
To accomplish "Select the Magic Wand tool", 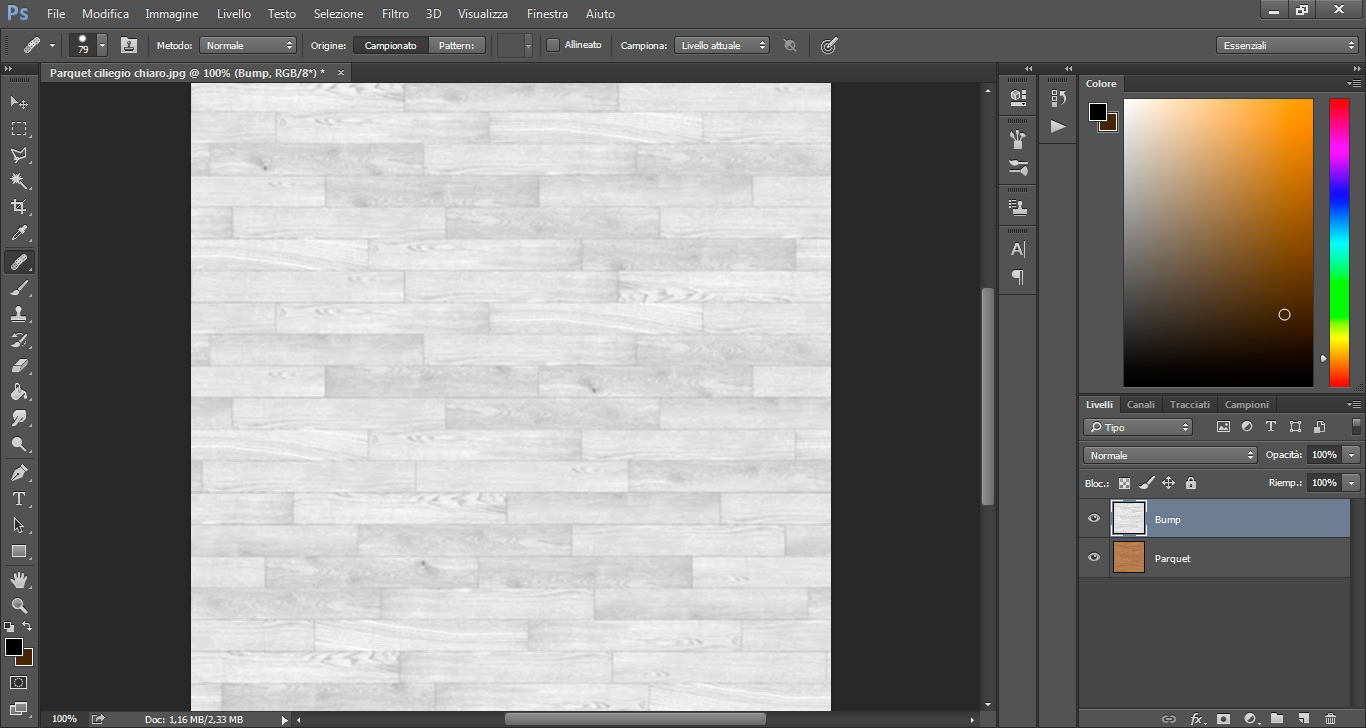I will pyautogui.click(x=19, y=181).
